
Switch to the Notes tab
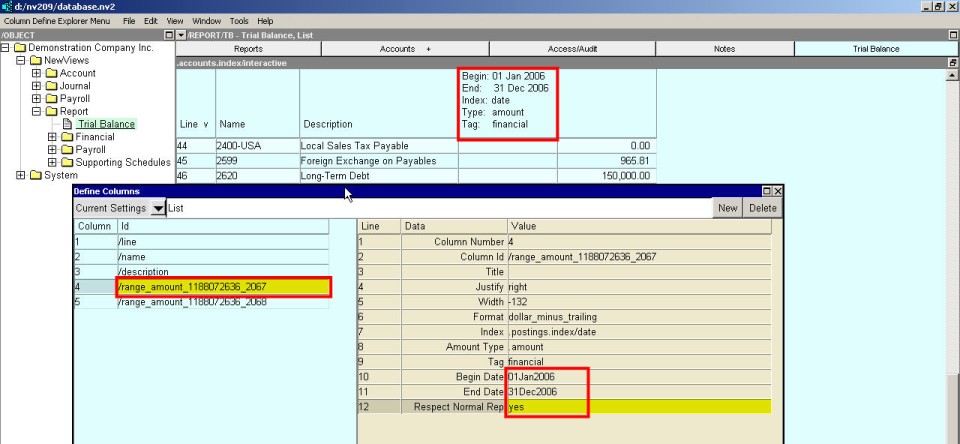tap(725, 48)
